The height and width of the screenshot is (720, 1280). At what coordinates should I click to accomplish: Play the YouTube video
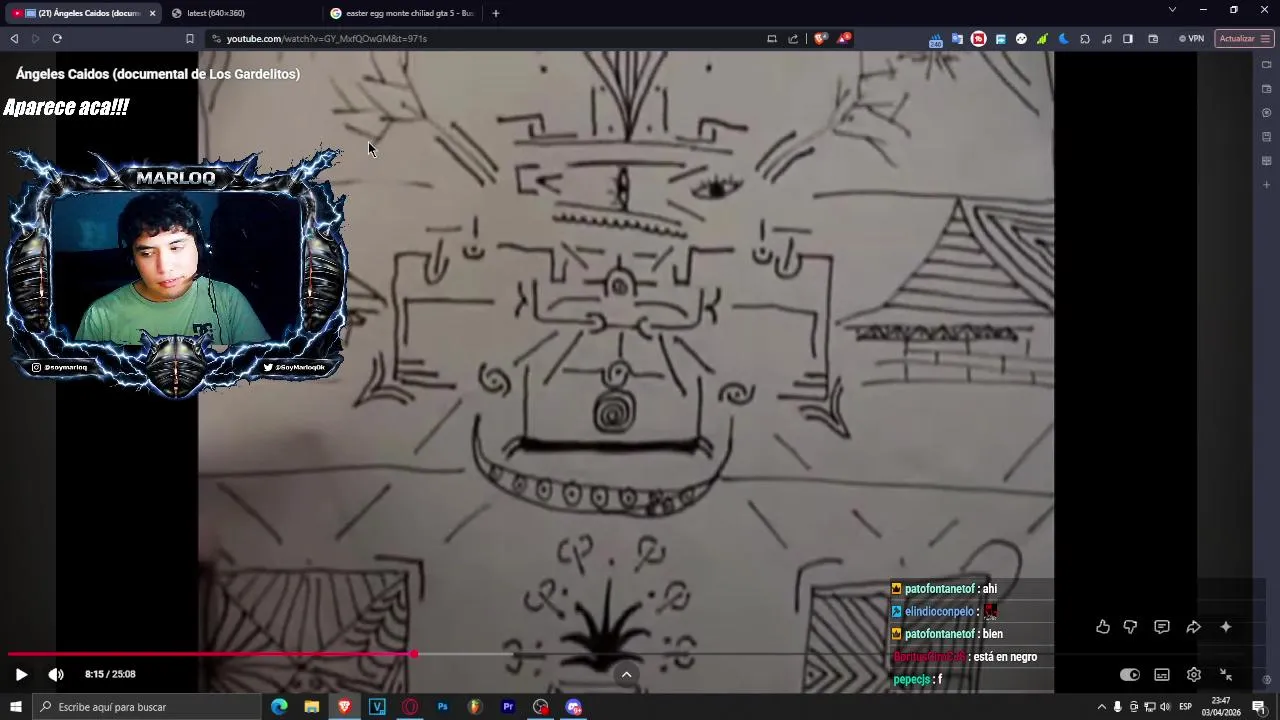[x=21, y=675]
